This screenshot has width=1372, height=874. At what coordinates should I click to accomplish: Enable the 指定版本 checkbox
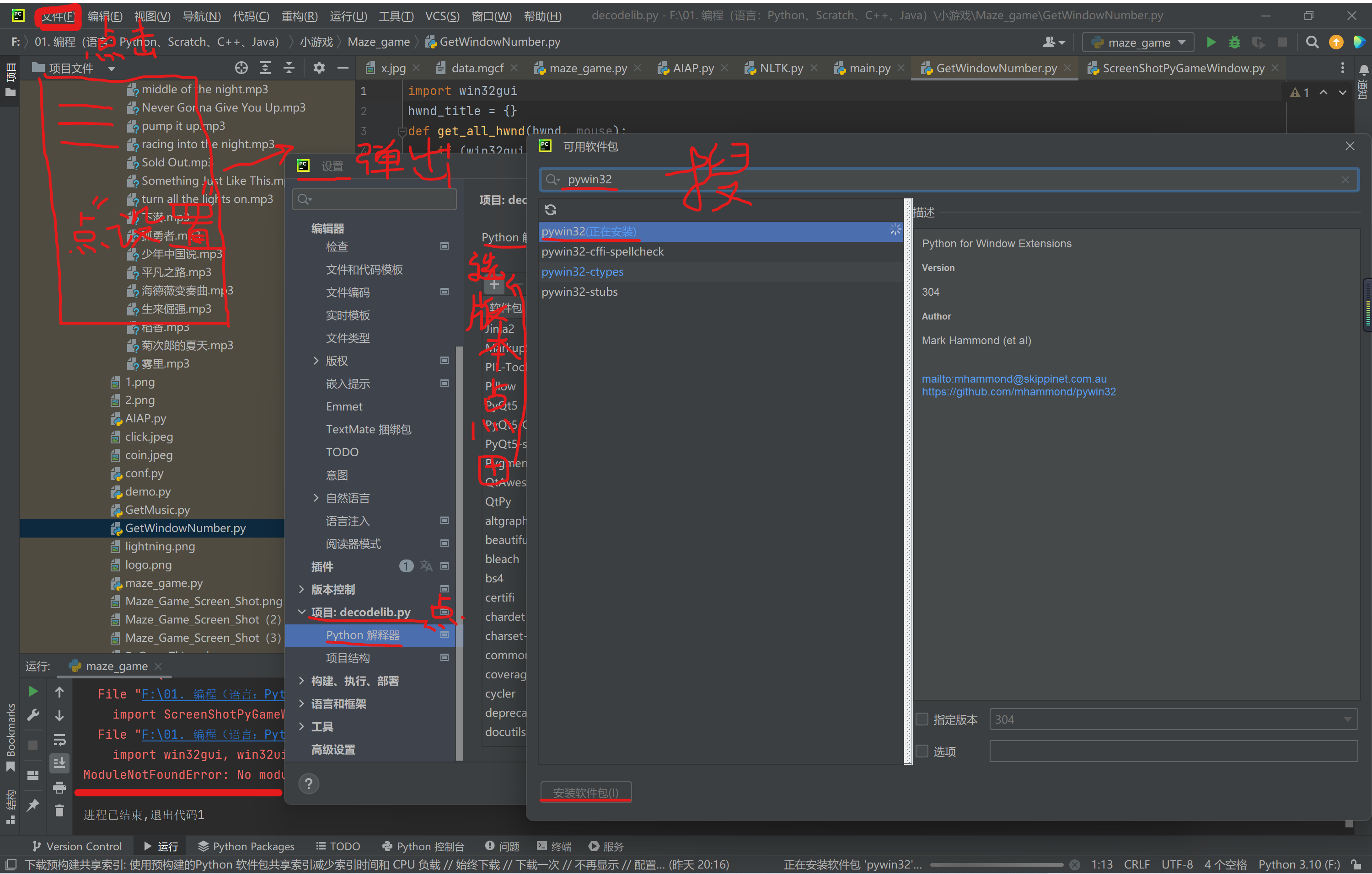pyautogui.click(x=922, y=719)
